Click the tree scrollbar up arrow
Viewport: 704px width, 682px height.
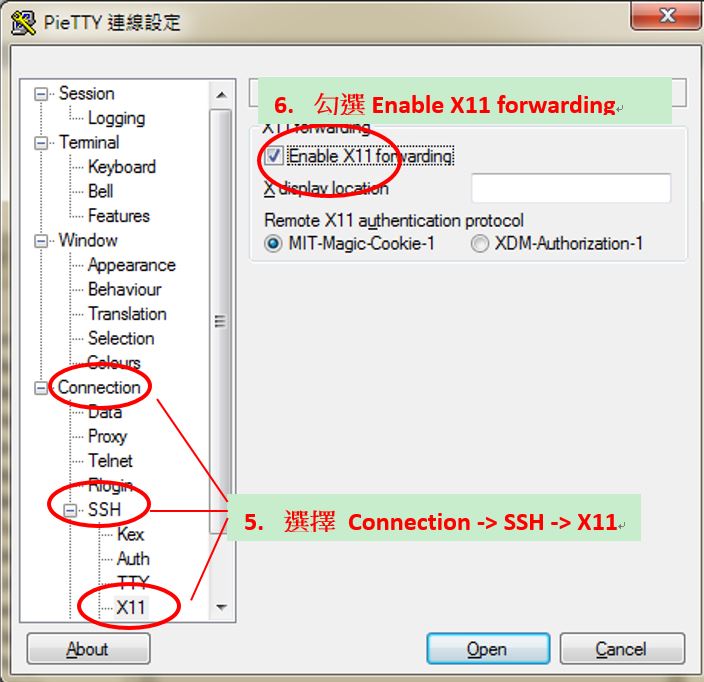tap(221, 95)
